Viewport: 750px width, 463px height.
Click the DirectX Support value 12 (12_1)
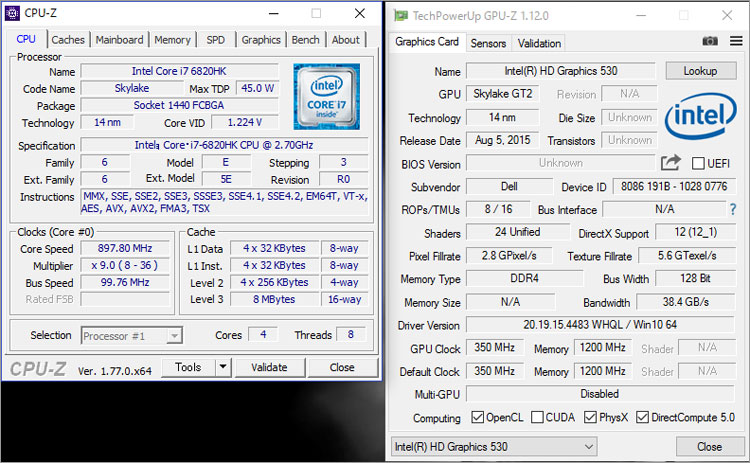tap(695, 232)
